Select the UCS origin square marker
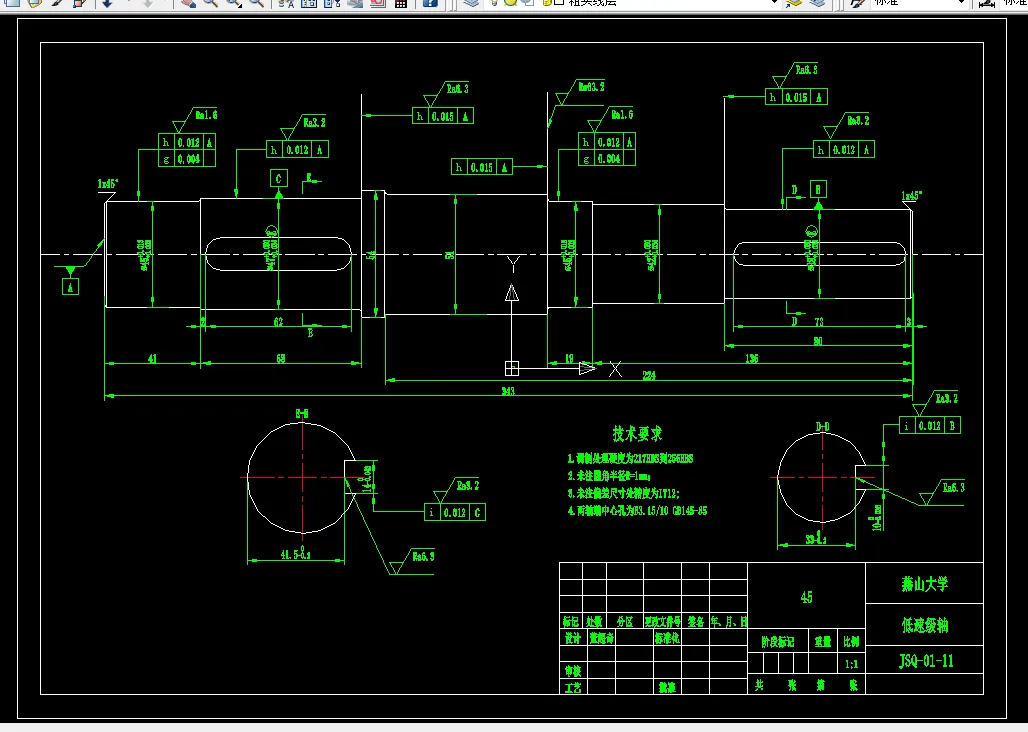Viewport: 1028px width, 732px height. 512,368
